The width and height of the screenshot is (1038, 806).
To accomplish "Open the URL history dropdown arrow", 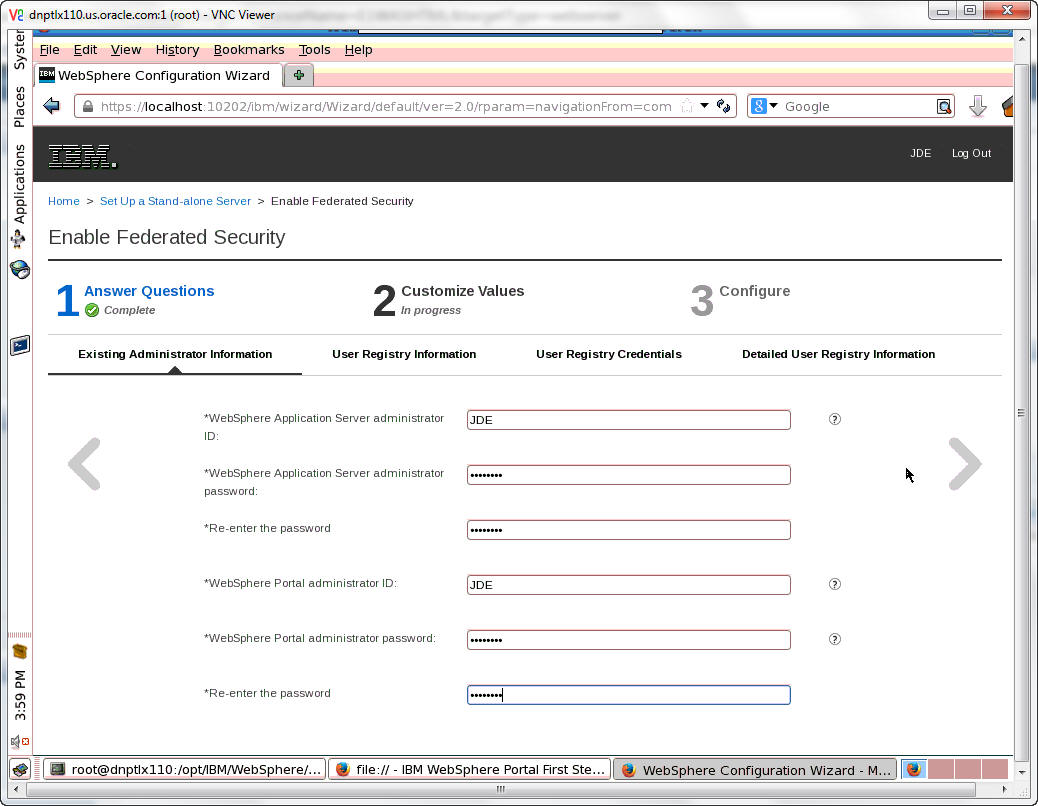I will (x=704, y=106).
